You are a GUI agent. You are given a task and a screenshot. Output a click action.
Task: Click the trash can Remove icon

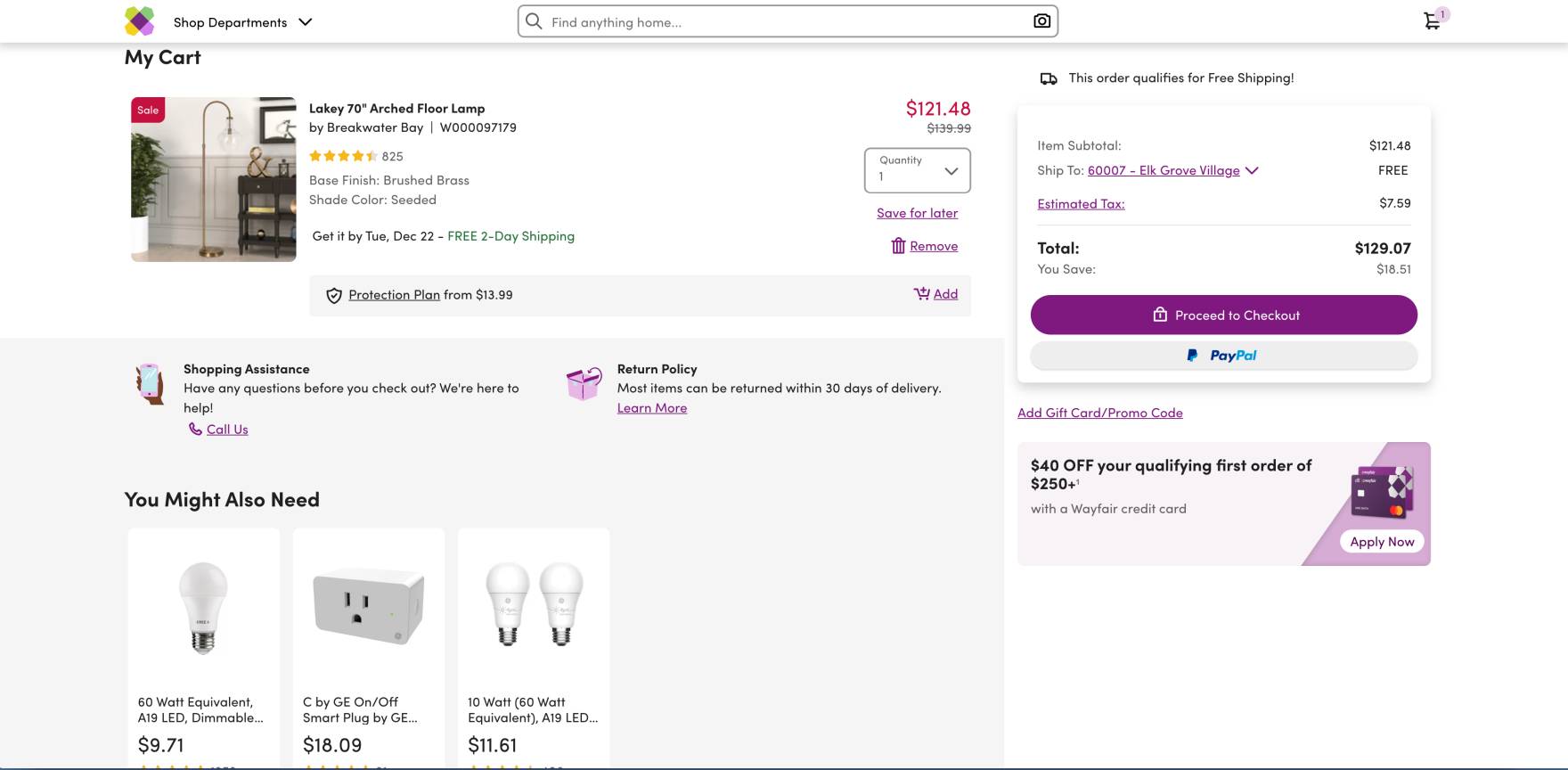[x=898, y=246]
